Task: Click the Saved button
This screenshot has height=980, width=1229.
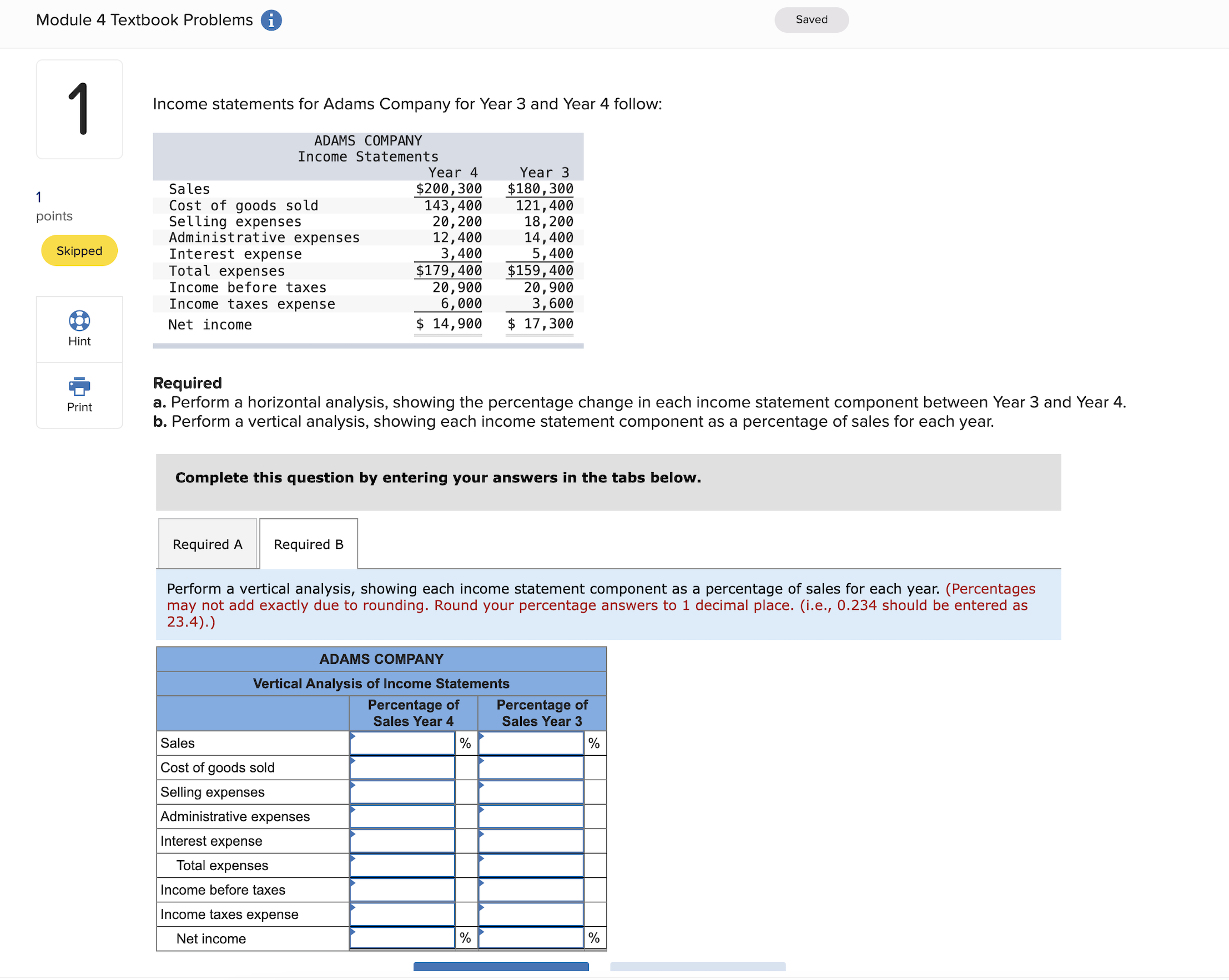Action: click(811, 19)
